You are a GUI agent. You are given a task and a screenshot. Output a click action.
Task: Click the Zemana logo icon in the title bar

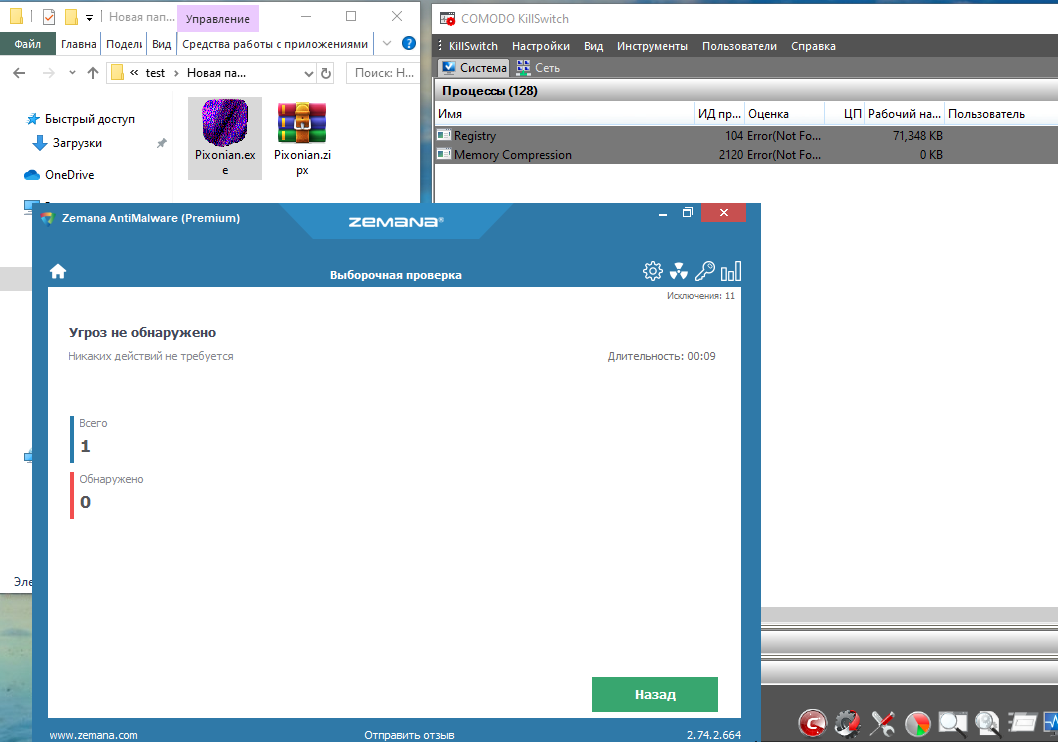pyautogui.click(x=47, y=218)
